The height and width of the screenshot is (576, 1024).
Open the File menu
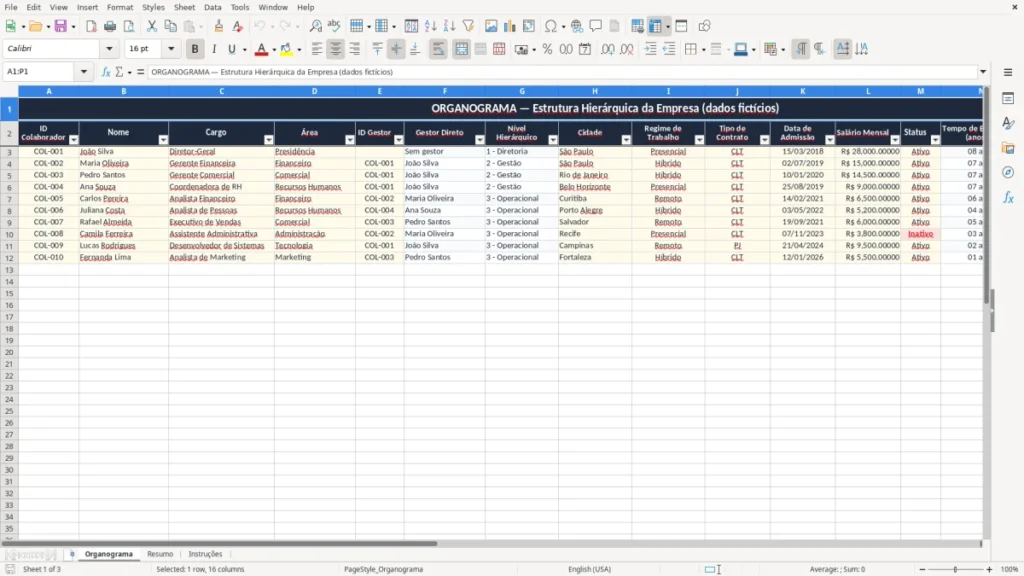(x=11, y=7)
